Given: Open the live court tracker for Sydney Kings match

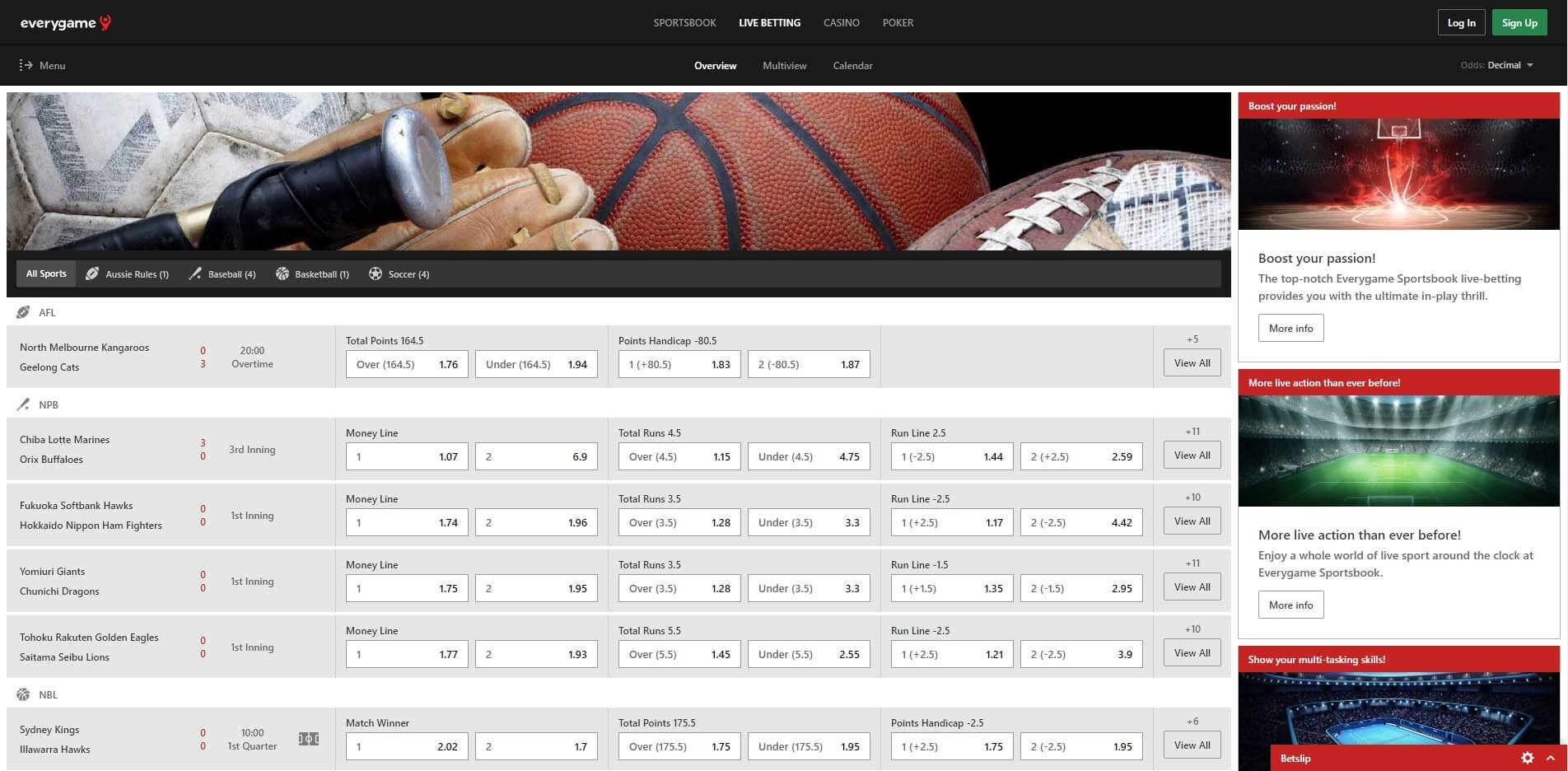Looking at the screenshot, I should (309, 739).
